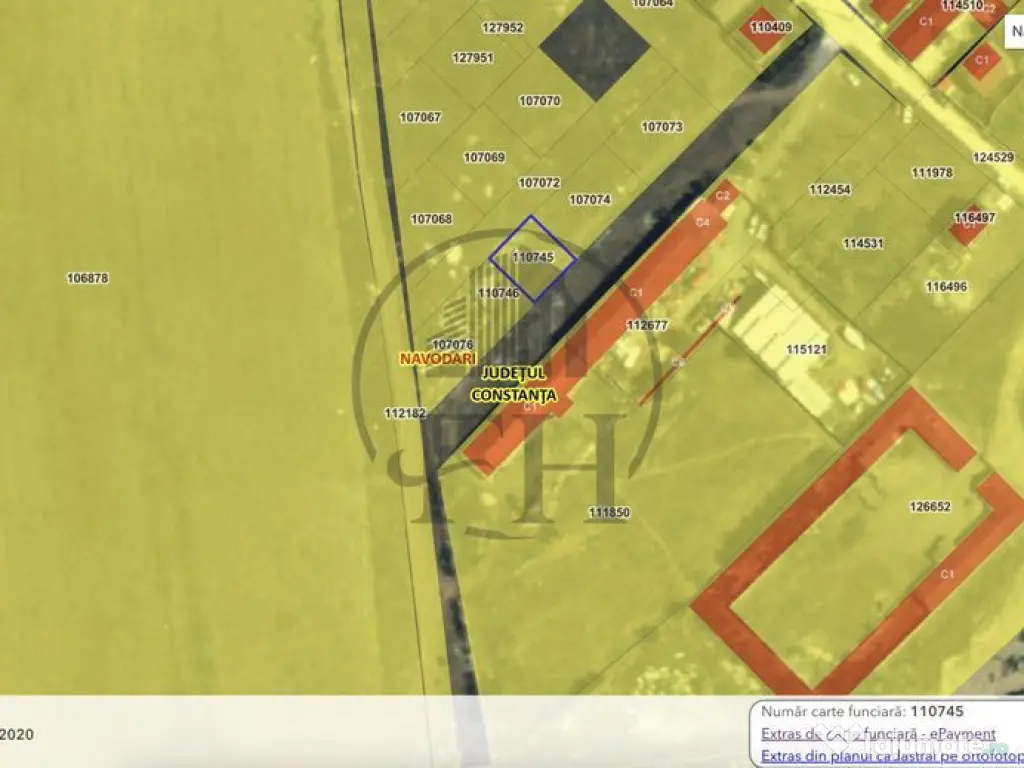
Task: Select the parcel numbered 112454
Action: pos(829,190)
